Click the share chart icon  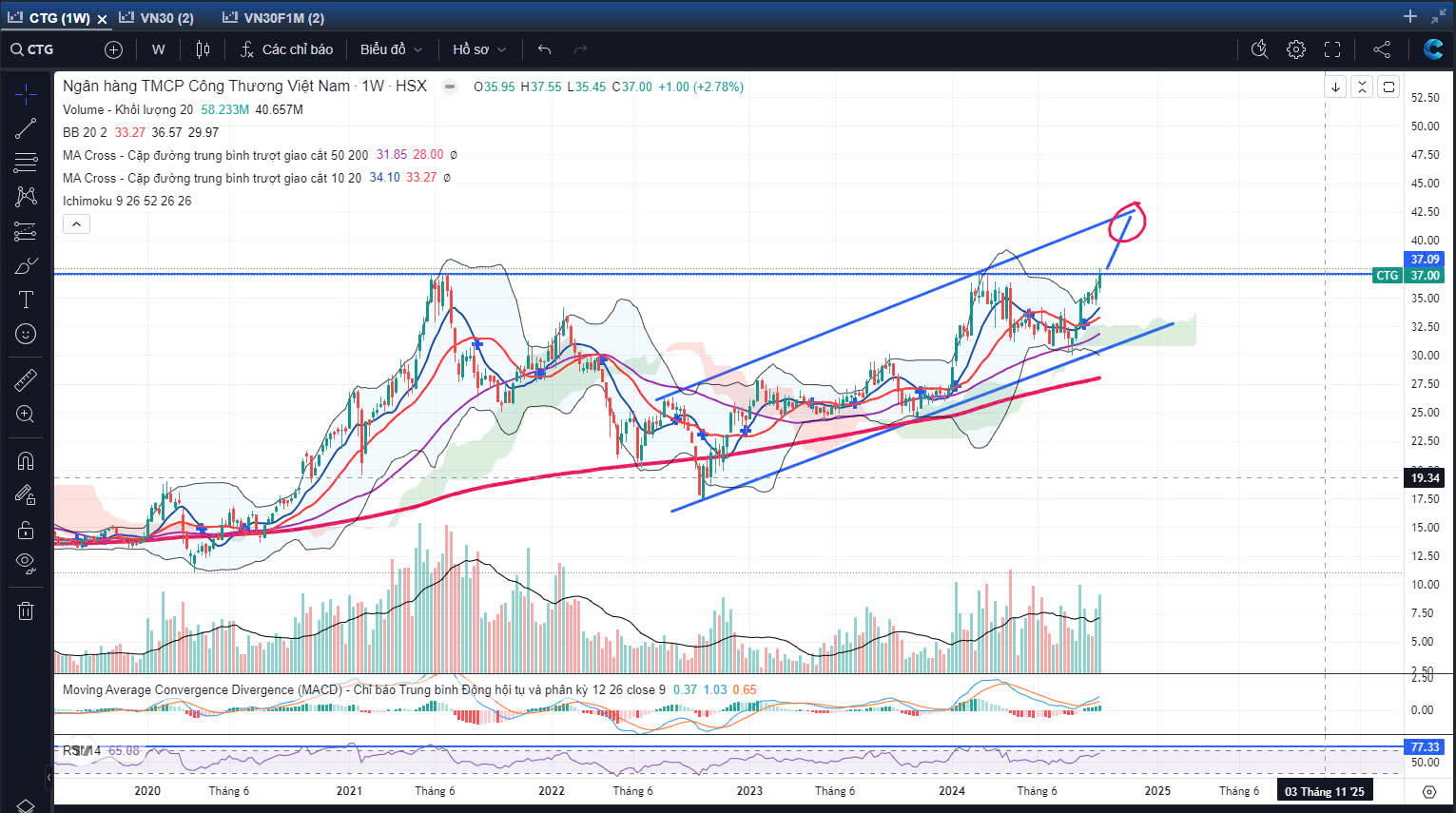click(1382, 49)
